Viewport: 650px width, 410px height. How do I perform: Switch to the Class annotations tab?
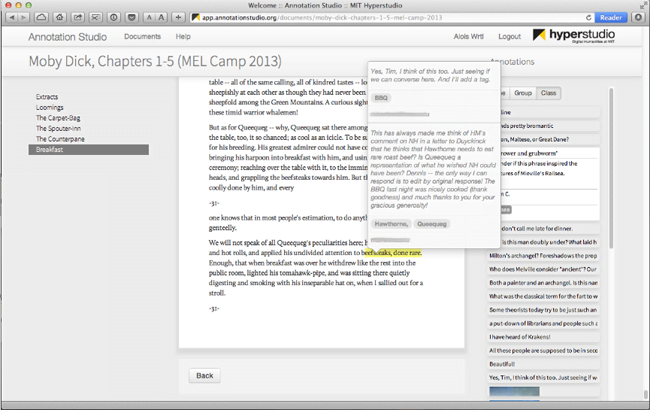tap(548, 93)
